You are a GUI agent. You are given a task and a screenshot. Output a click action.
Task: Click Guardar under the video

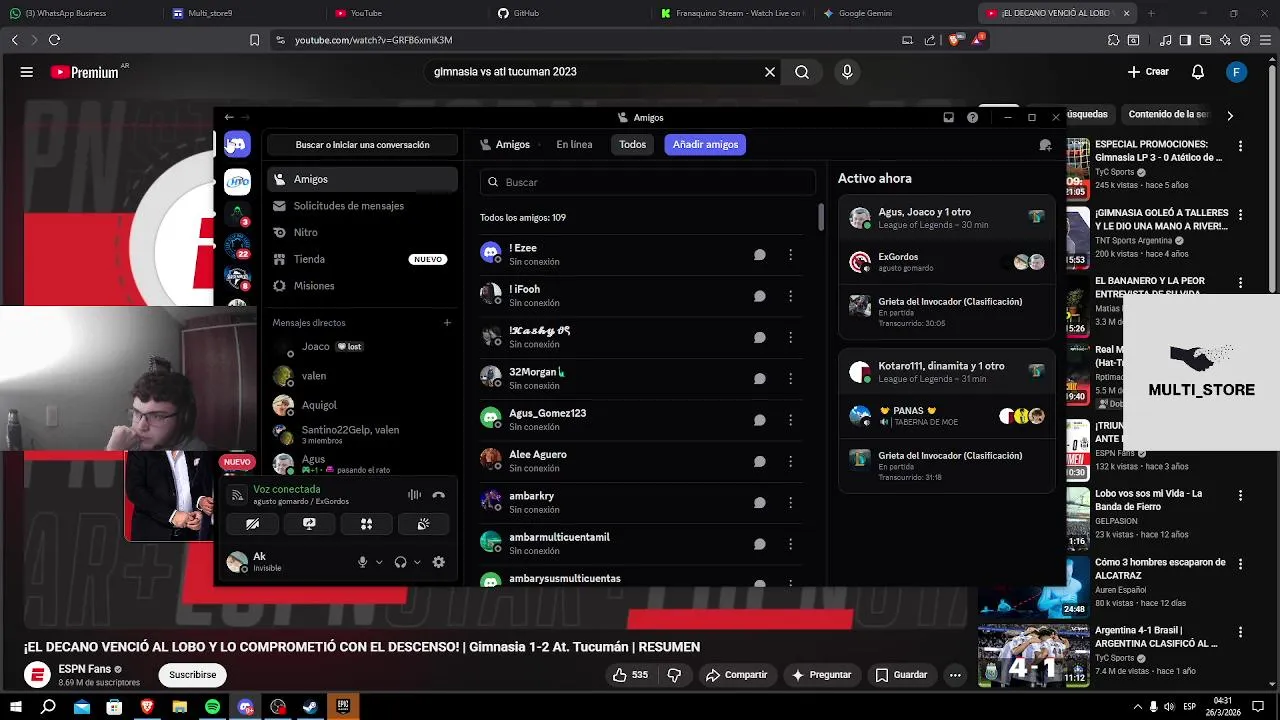(901, 675)
